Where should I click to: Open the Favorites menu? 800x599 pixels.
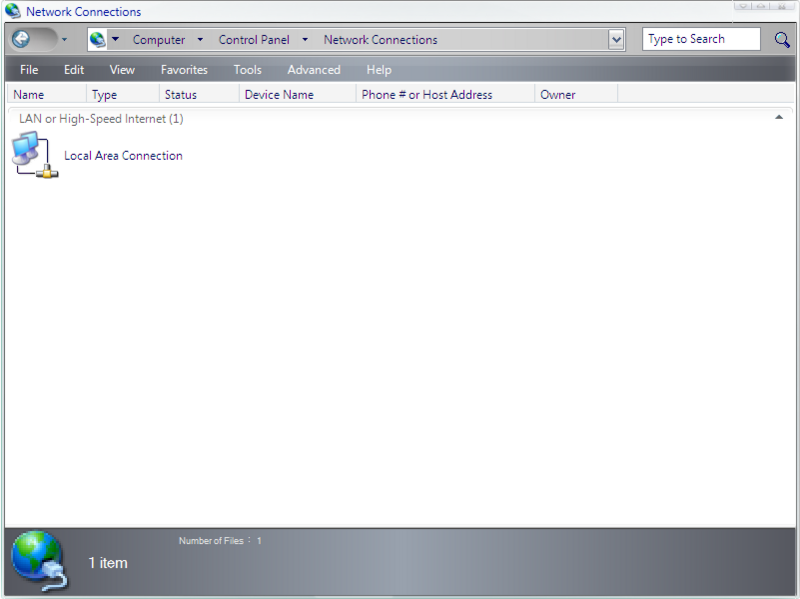pos(184,70)
